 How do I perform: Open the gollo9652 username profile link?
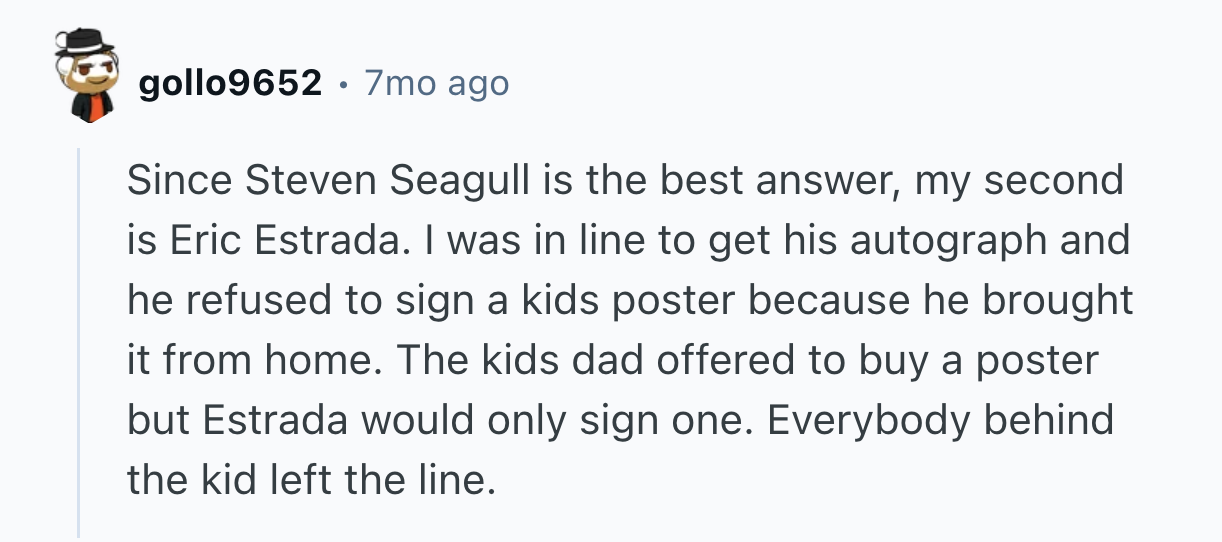[x=230, y=84]
